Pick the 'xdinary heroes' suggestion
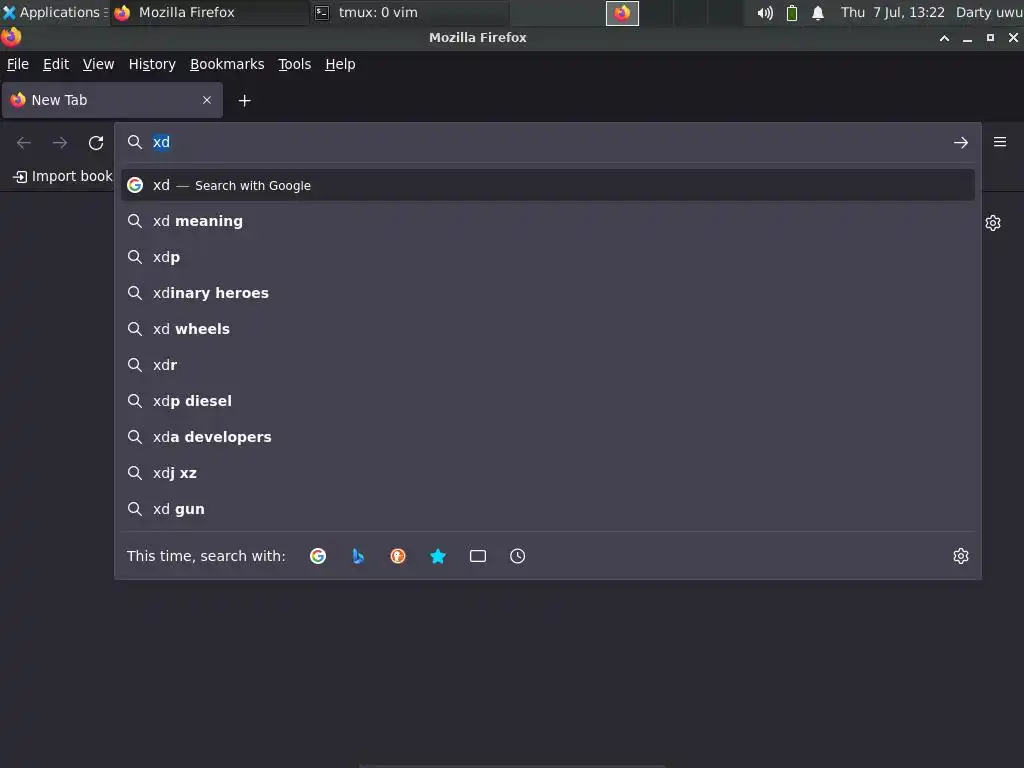Image resolution: width=1024 pixels, height=768 pixels. [547, 293]
